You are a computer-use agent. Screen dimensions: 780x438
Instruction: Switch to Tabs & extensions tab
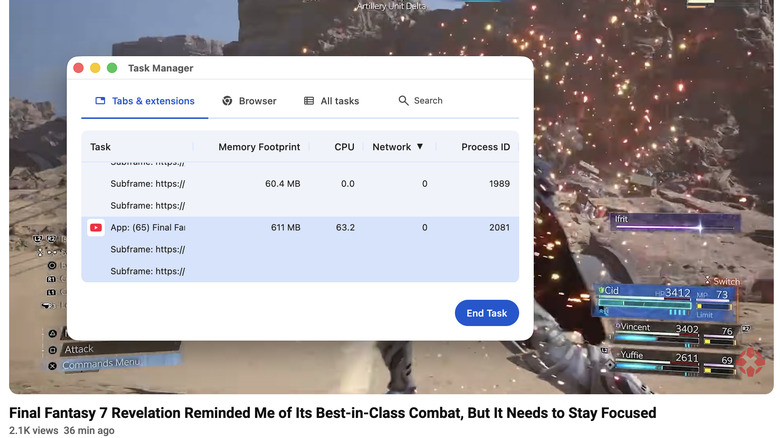click(144, 101)
